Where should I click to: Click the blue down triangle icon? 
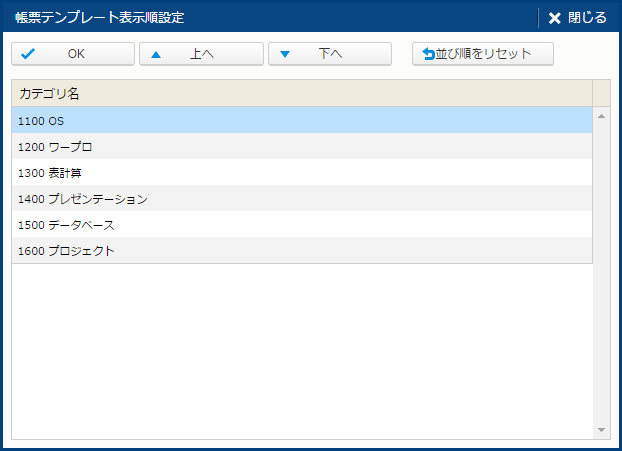(x=285, y=54)
